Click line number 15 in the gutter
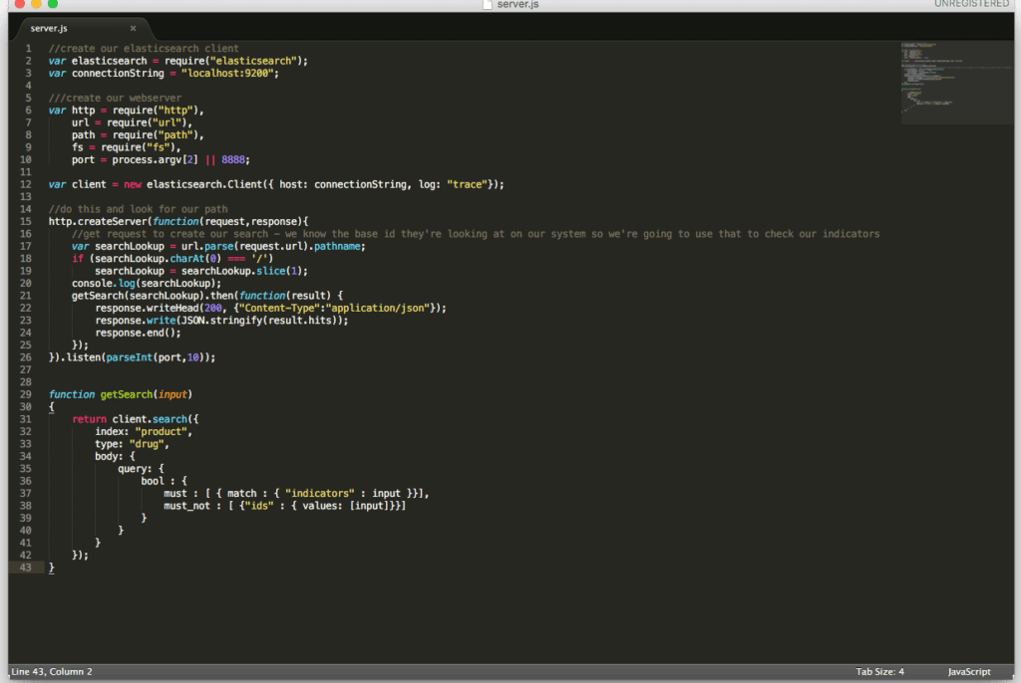 point(26,221)
